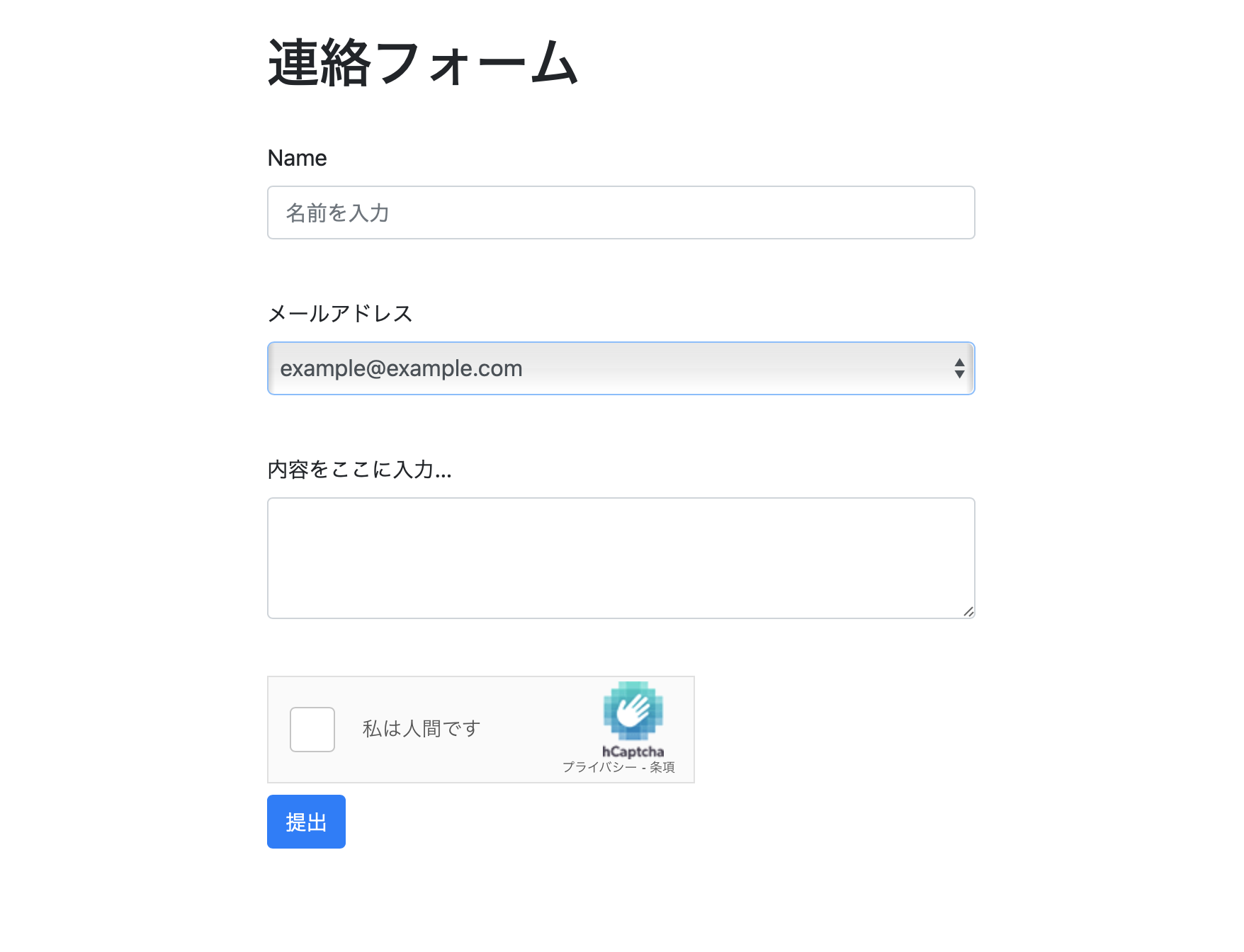
Task: Click the 私は人間です label text
Action: pyautogui.click(x=422, y=729)
